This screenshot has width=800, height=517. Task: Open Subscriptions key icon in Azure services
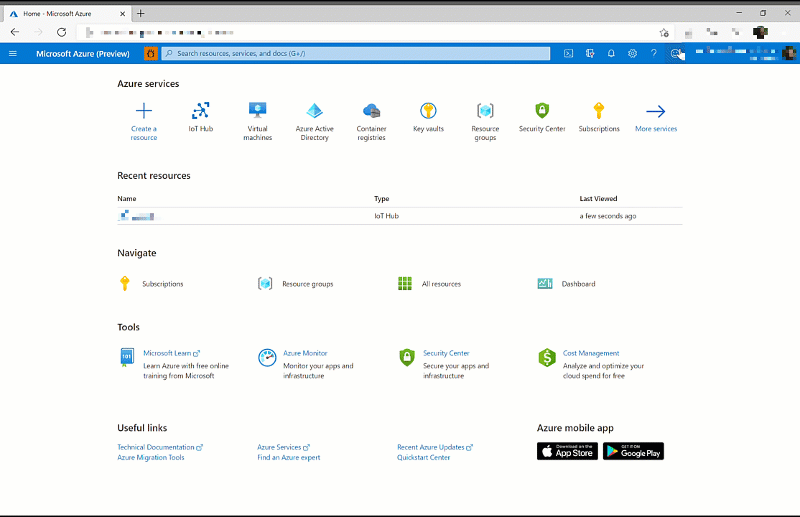point(599,111)
